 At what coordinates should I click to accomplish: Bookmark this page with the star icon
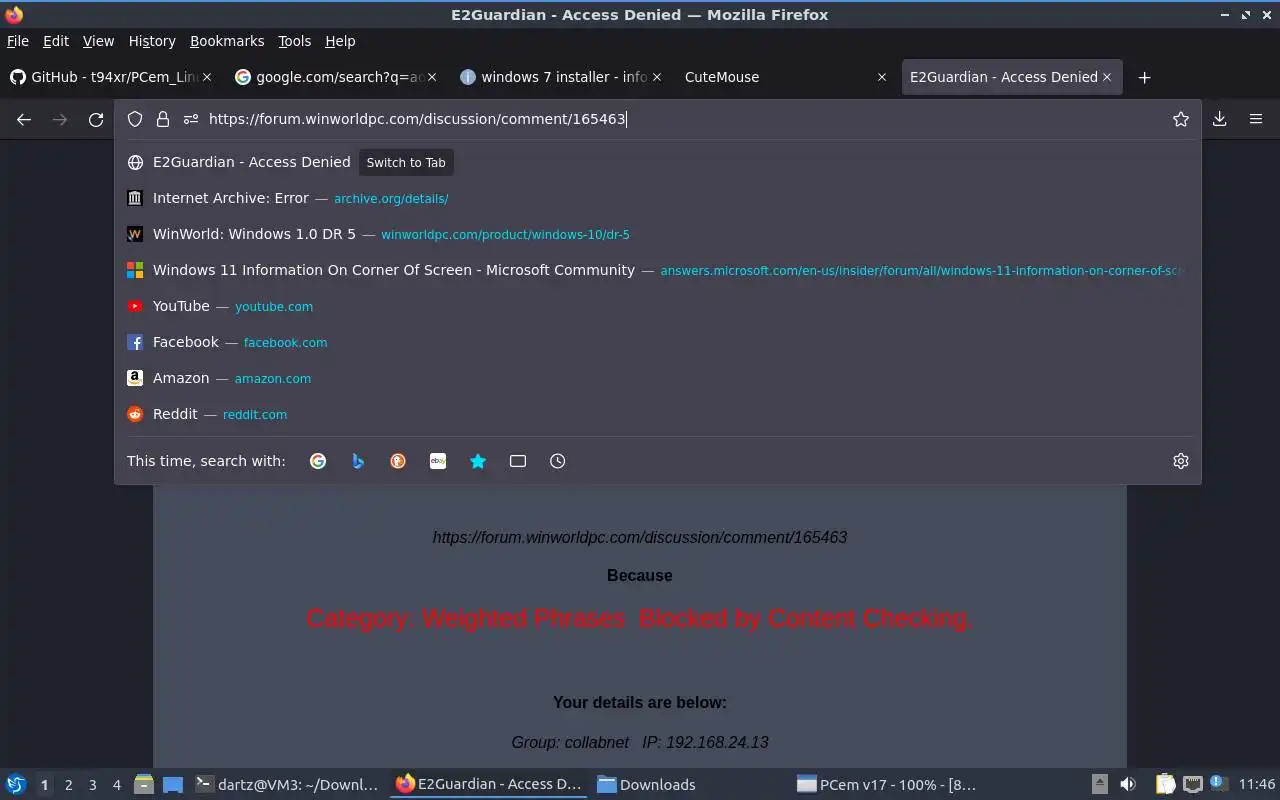point(1181,119)
